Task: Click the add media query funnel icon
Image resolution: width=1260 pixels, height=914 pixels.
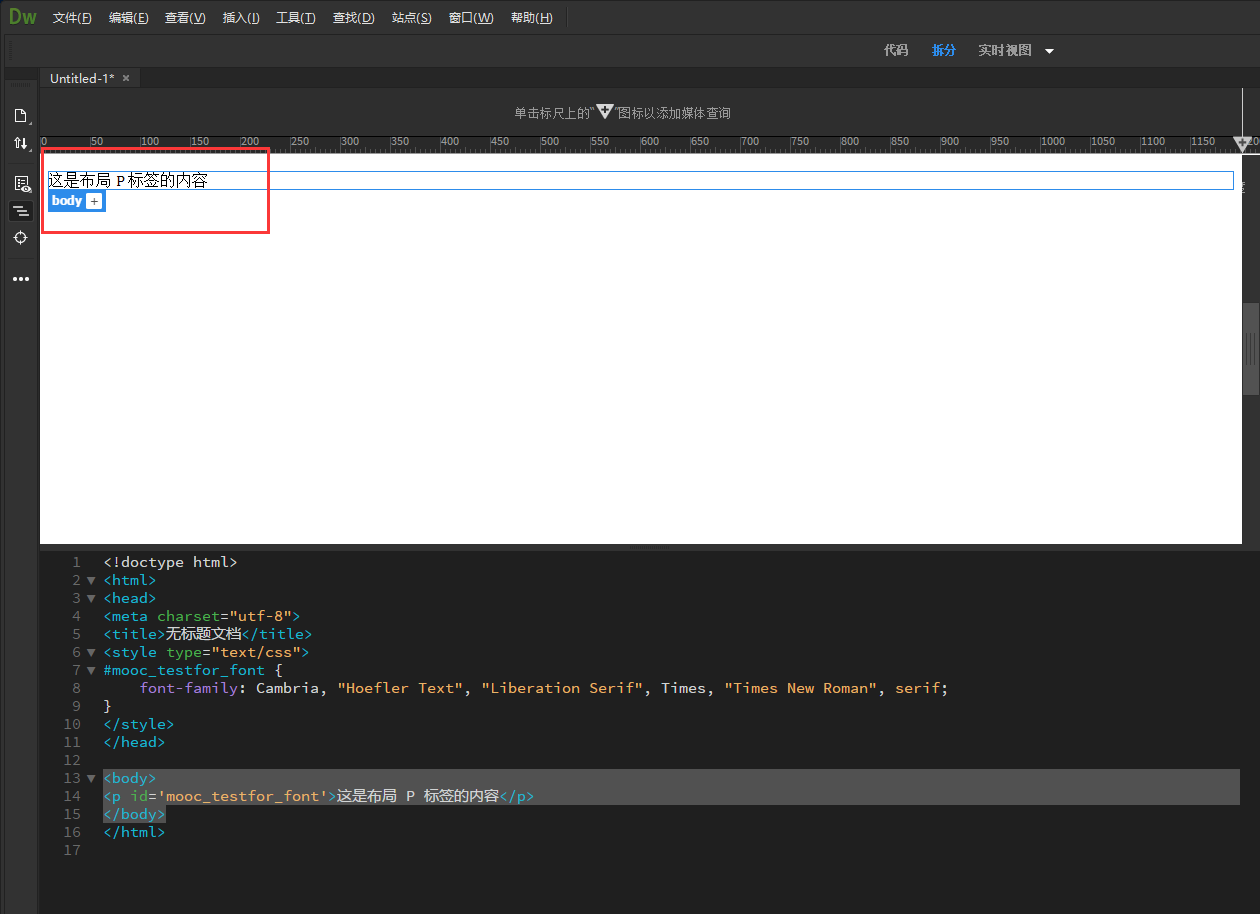Action: 605,112
